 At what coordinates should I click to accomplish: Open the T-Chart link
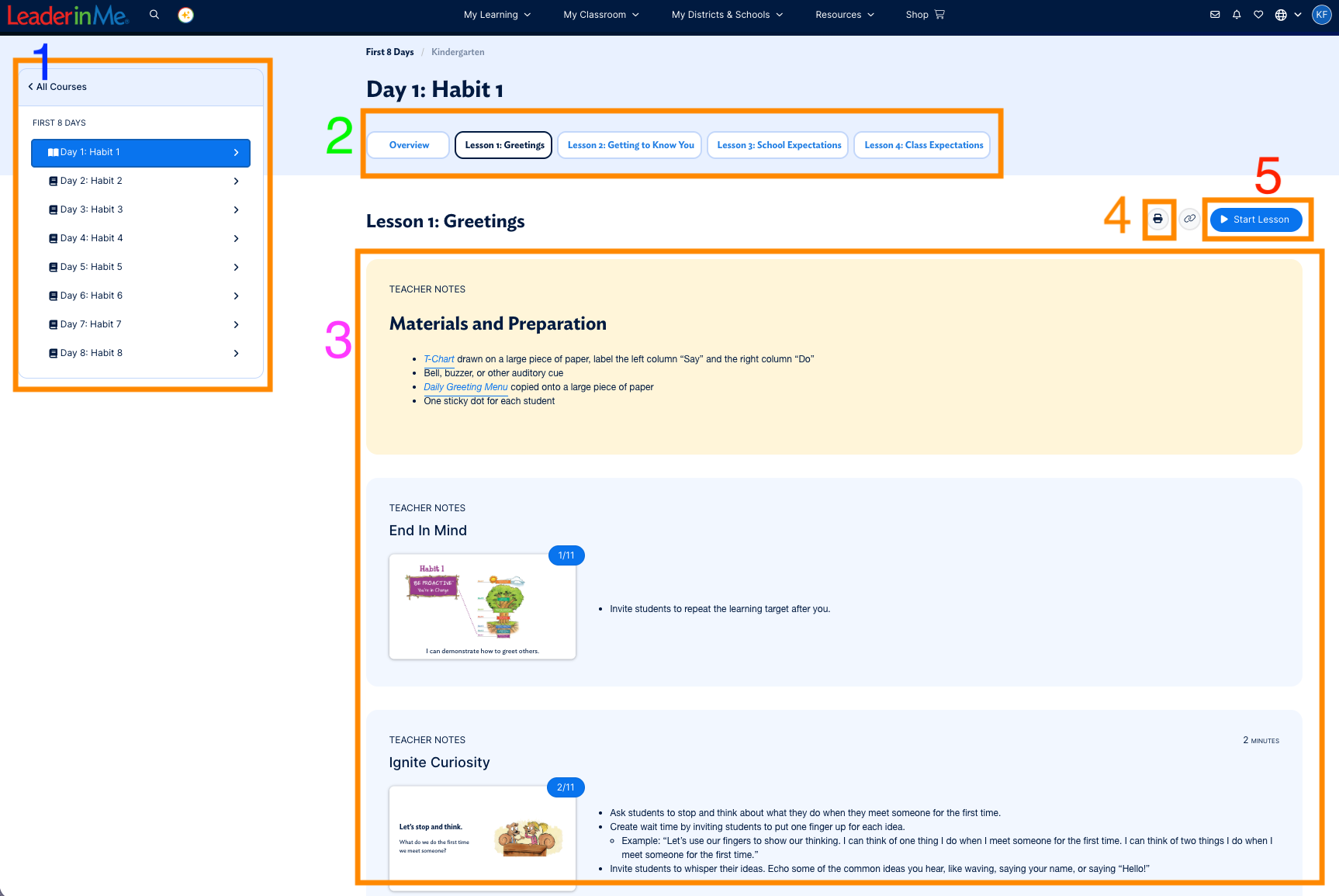click(x=438, y=359)
